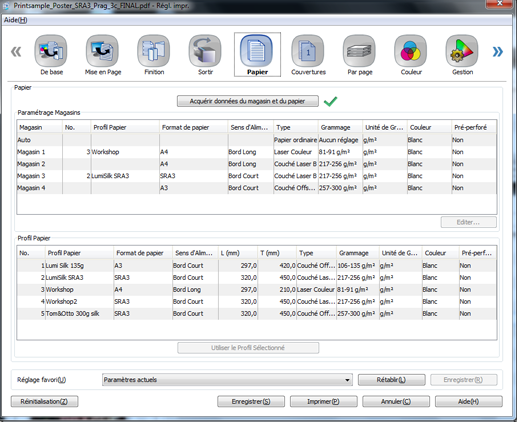Click the Annuler(C) button

(x=396, y=401)
